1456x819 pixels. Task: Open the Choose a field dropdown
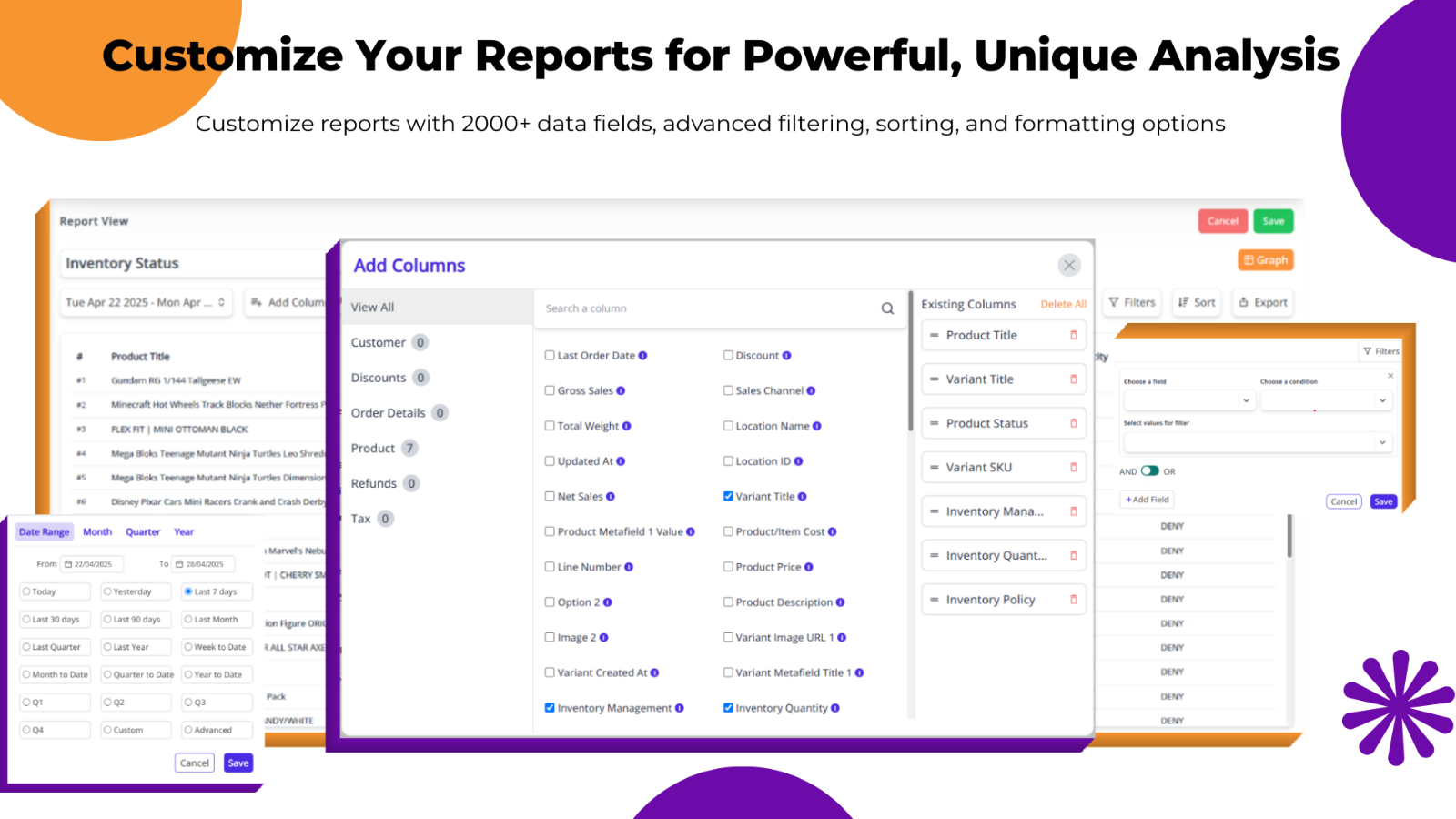tap(1190, 400)
